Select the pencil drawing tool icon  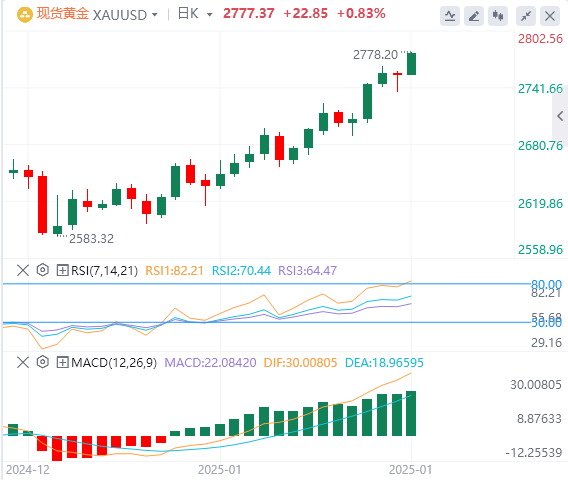click(x=474, y=16)
